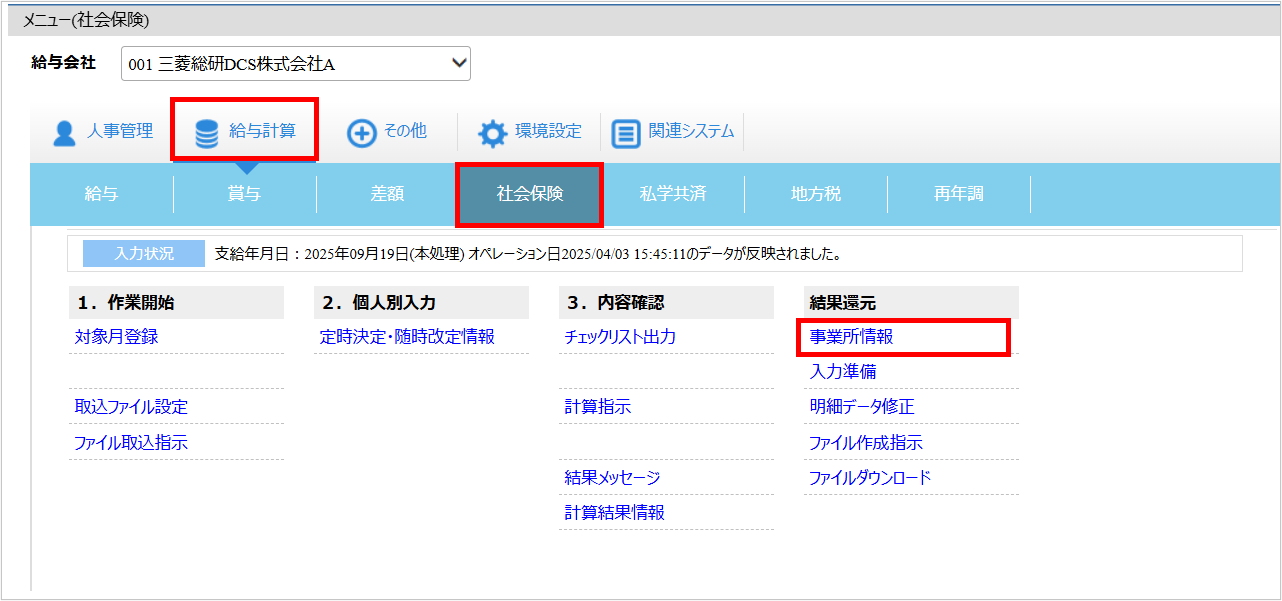The width and height of the screenshot is (1282, 601).
Task: Open the 定時決定・随時改定情報 link
Action: point(407,337)
